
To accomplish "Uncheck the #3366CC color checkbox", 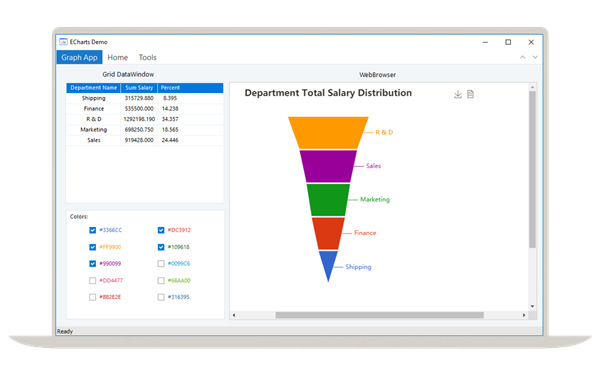I will tap(93, 230).
